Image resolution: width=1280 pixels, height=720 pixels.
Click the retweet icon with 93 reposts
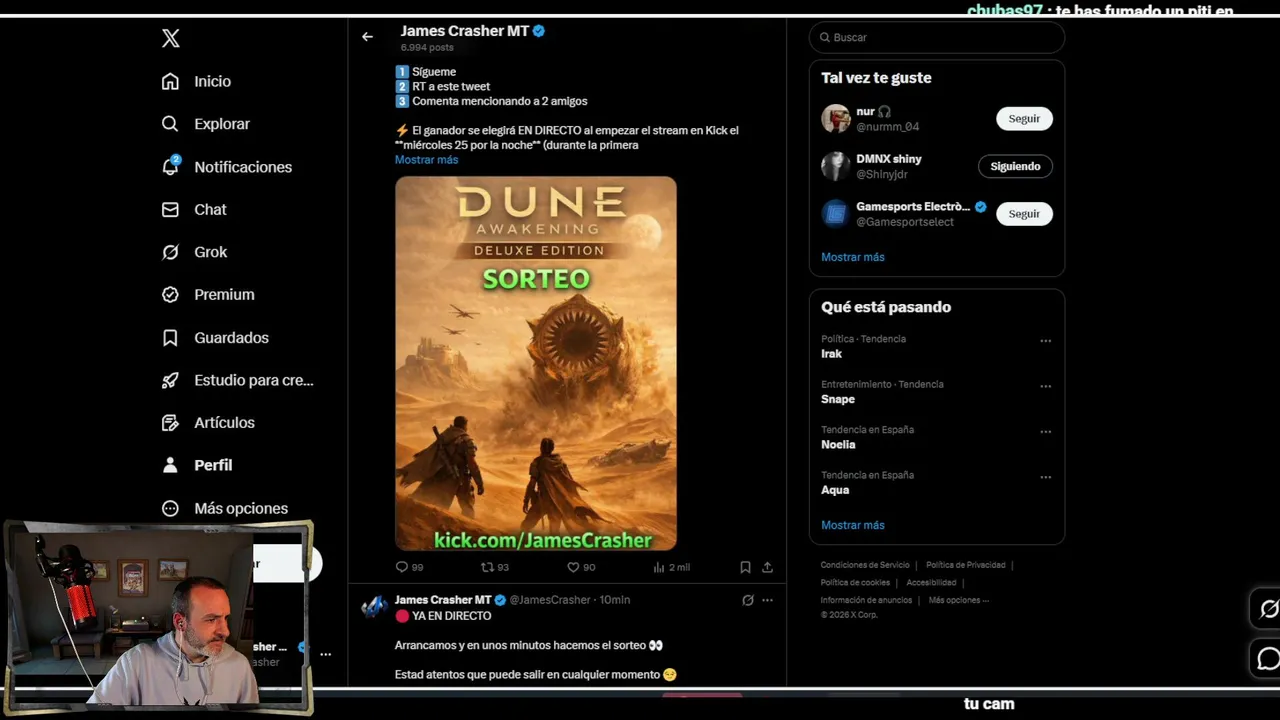point(488,567)
